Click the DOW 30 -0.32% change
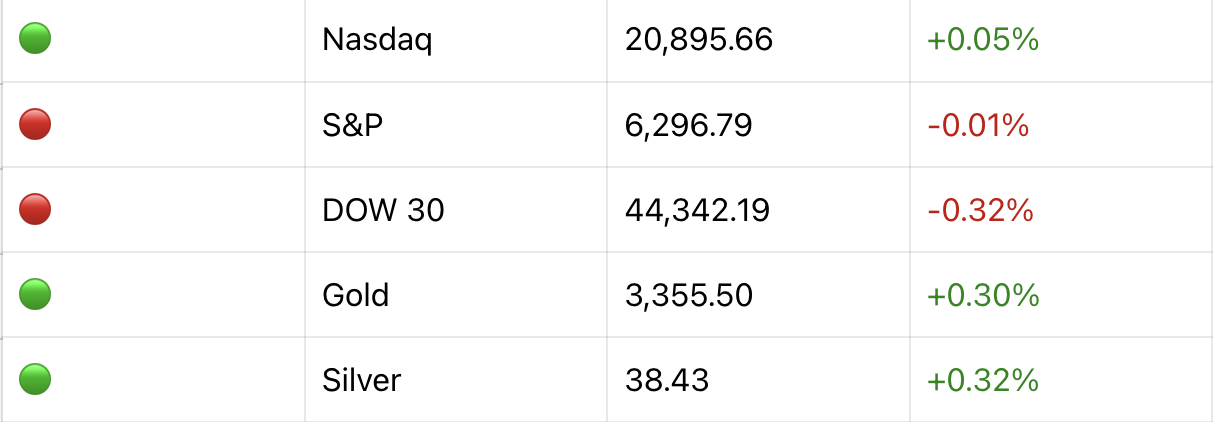 (x=979, y=210)
